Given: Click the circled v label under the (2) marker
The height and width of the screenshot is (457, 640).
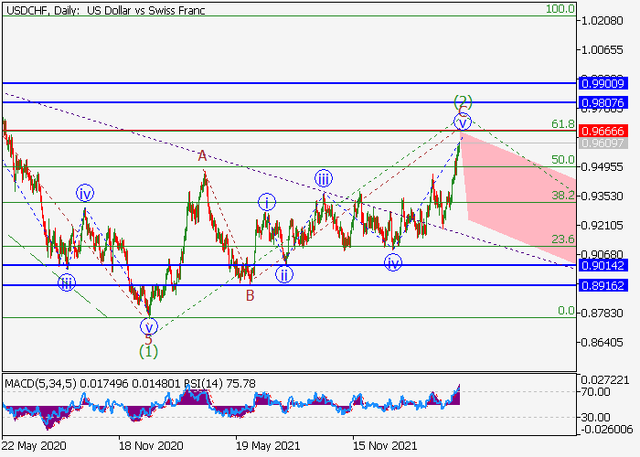Looking at the screenshot, I should [x=462, y=122].
